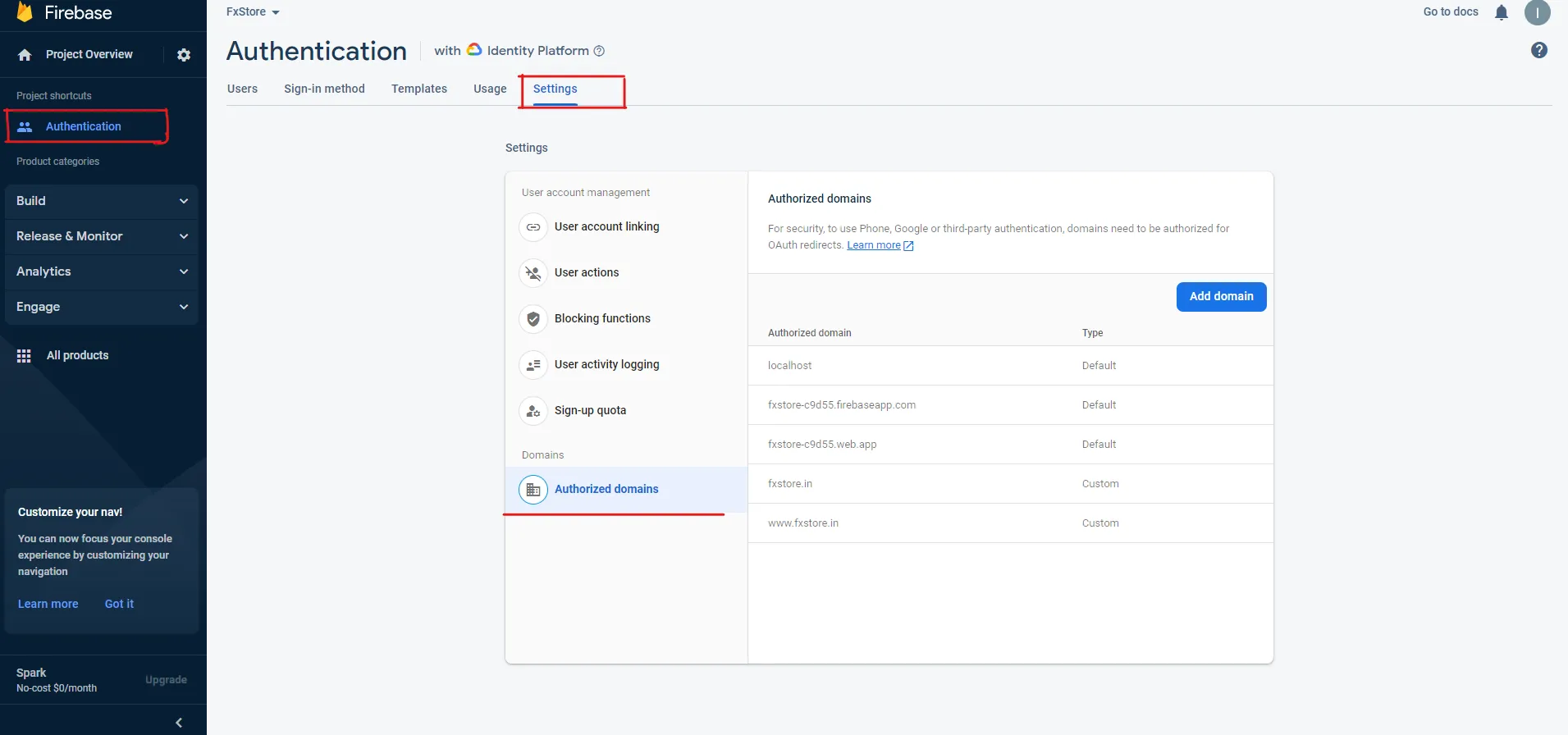Click the Authorized domains building icon
This screenshot has height=735, width=1568.
[x=533, y=490]
